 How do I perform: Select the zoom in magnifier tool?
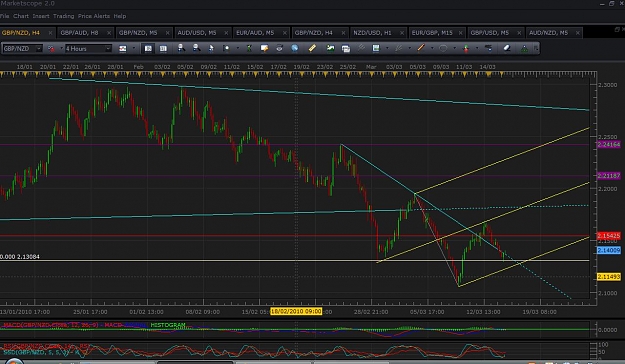181,48
